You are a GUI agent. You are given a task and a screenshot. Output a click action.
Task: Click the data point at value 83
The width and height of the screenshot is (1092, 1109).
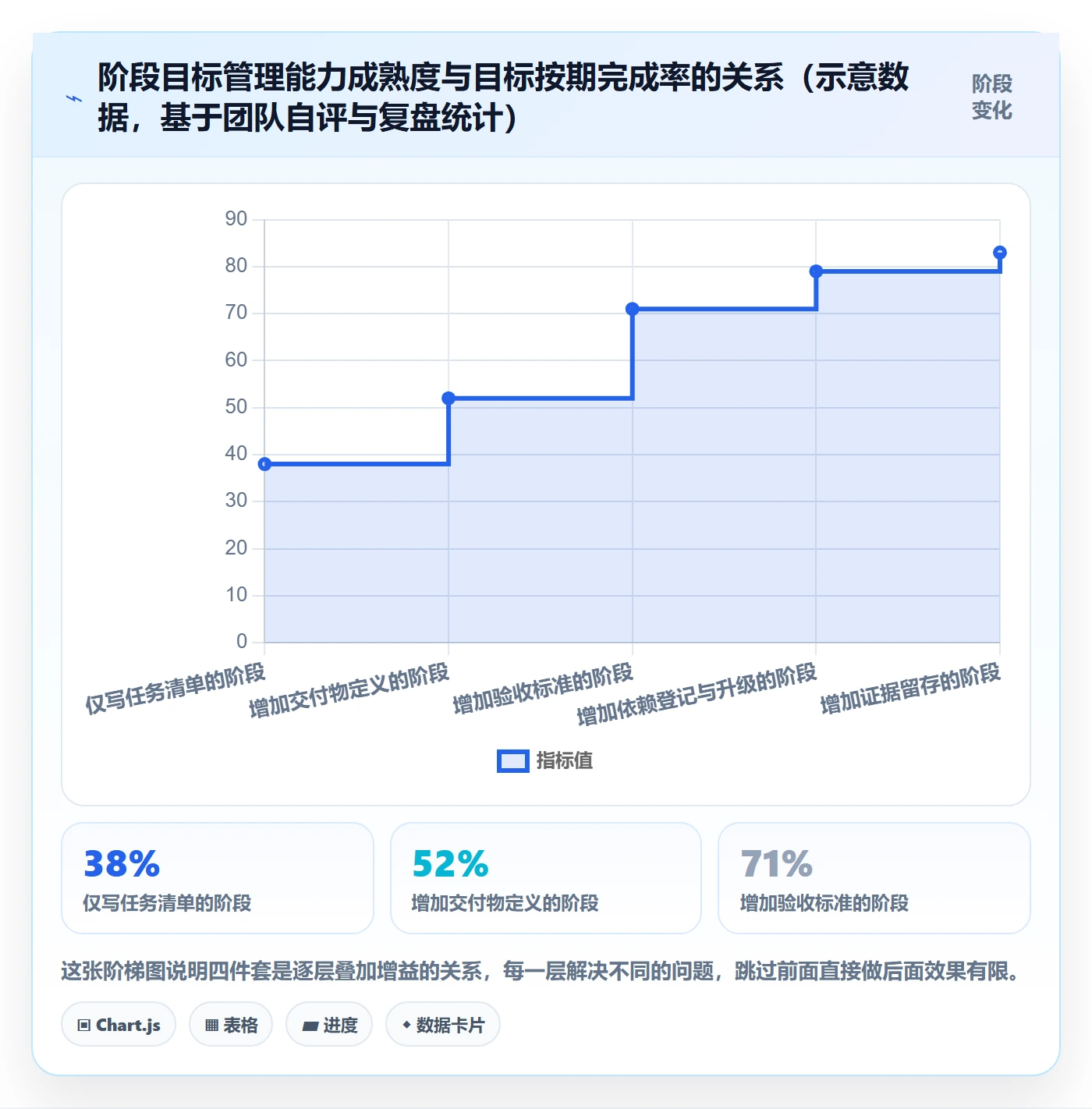(1000, 253)
